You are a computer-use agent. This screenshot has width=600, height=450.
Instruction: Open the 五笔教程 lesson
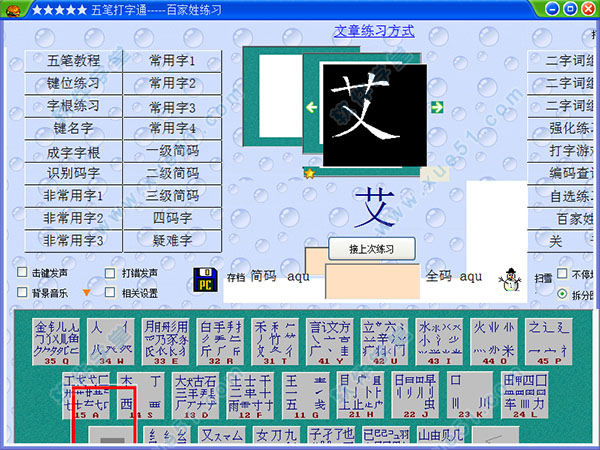[73, 60]
